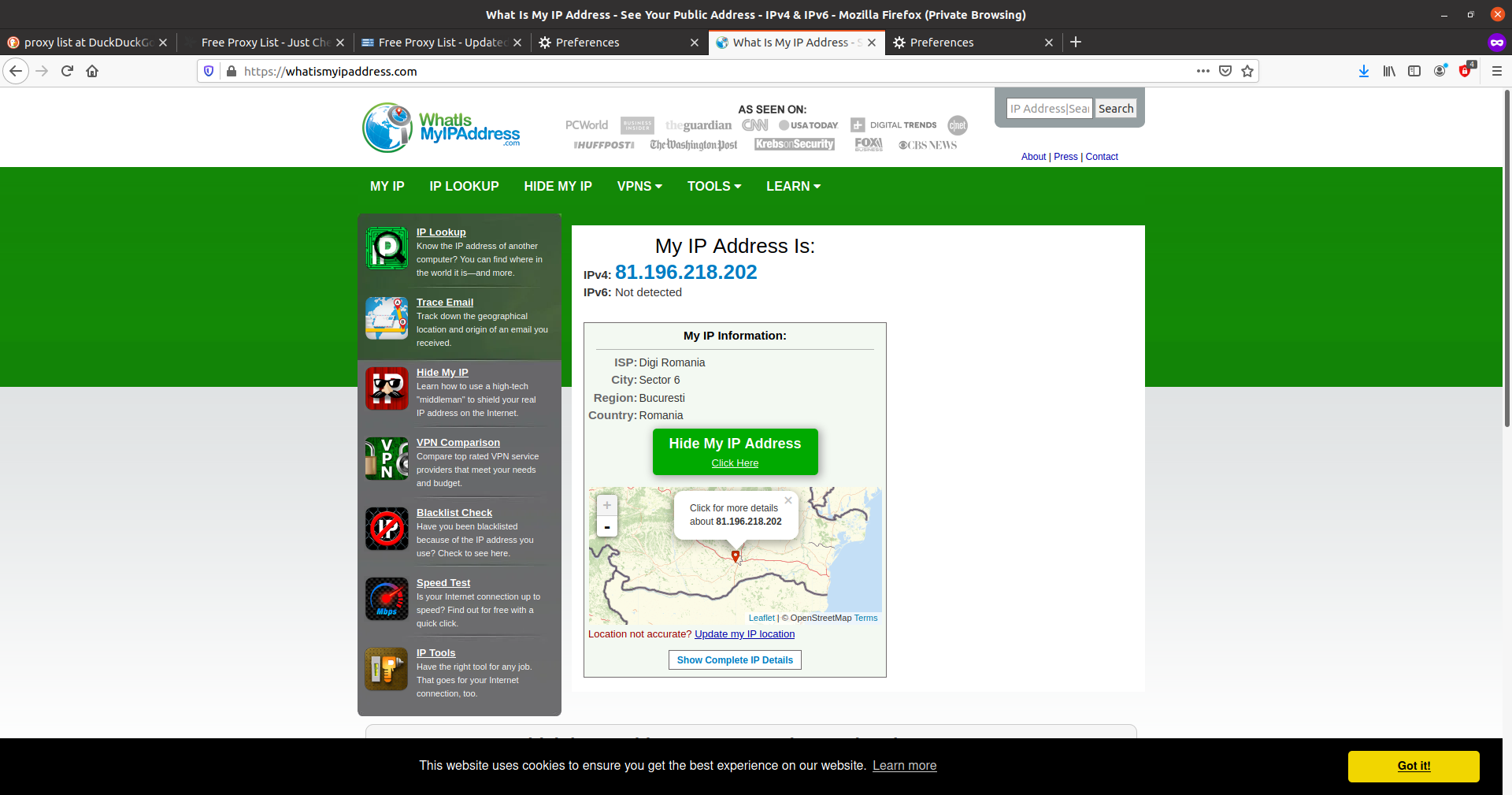Image resolution: width=1512 pixels, height=795 pixels.
Task: Click the Blacklist Check icon
Action: point(387,529)
